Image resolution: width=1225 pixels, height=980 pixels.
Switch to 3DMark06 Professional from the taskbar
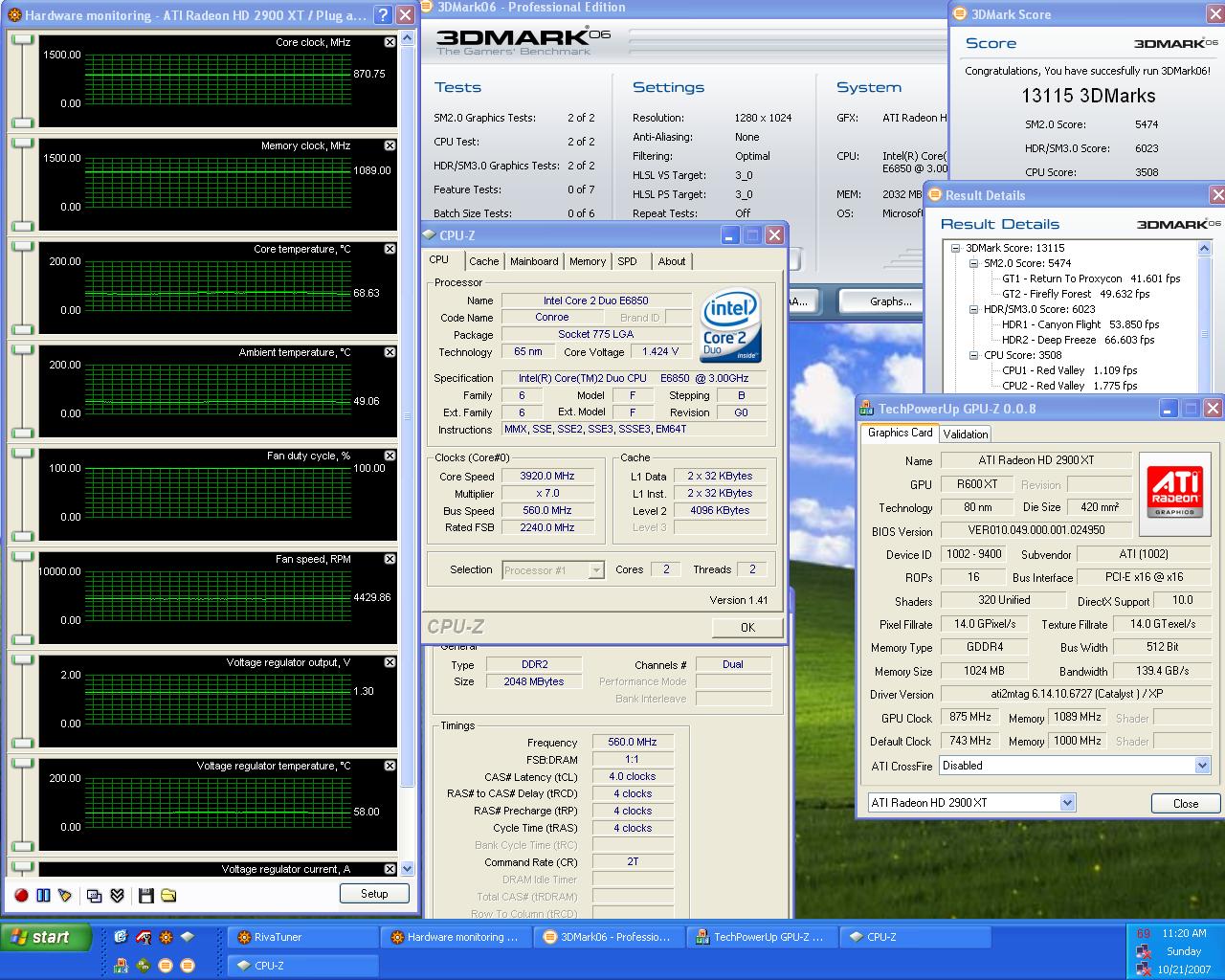pyautogui.click(x=610, y=937)
